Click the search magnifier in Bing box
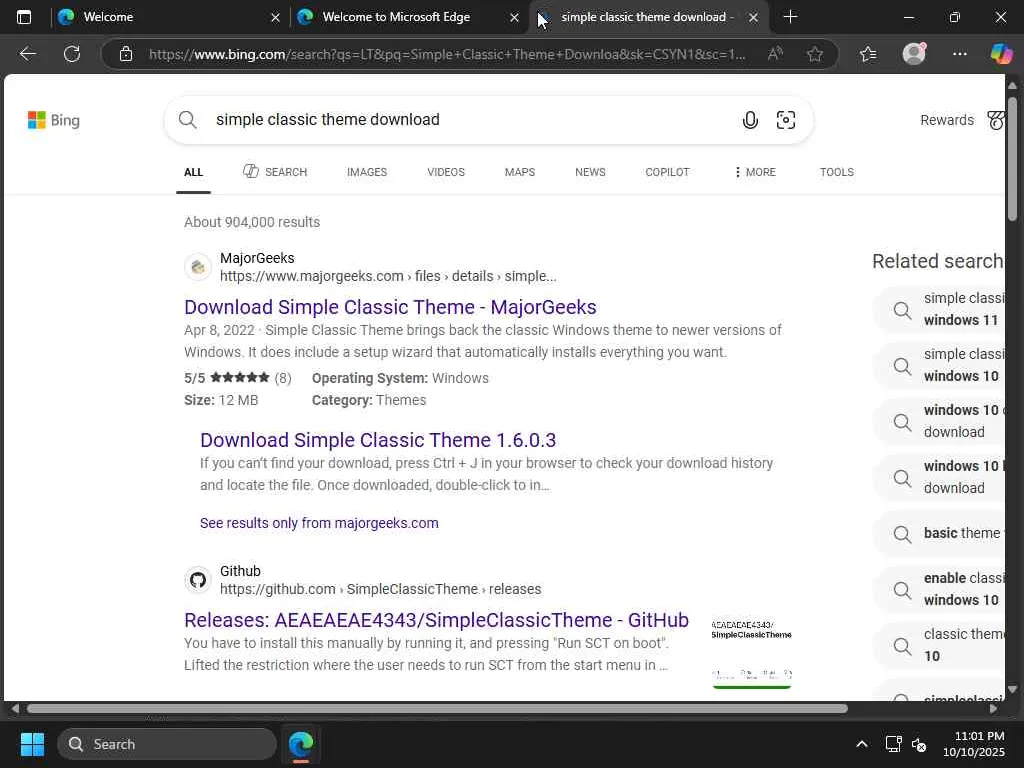 (x=187, y=120)
